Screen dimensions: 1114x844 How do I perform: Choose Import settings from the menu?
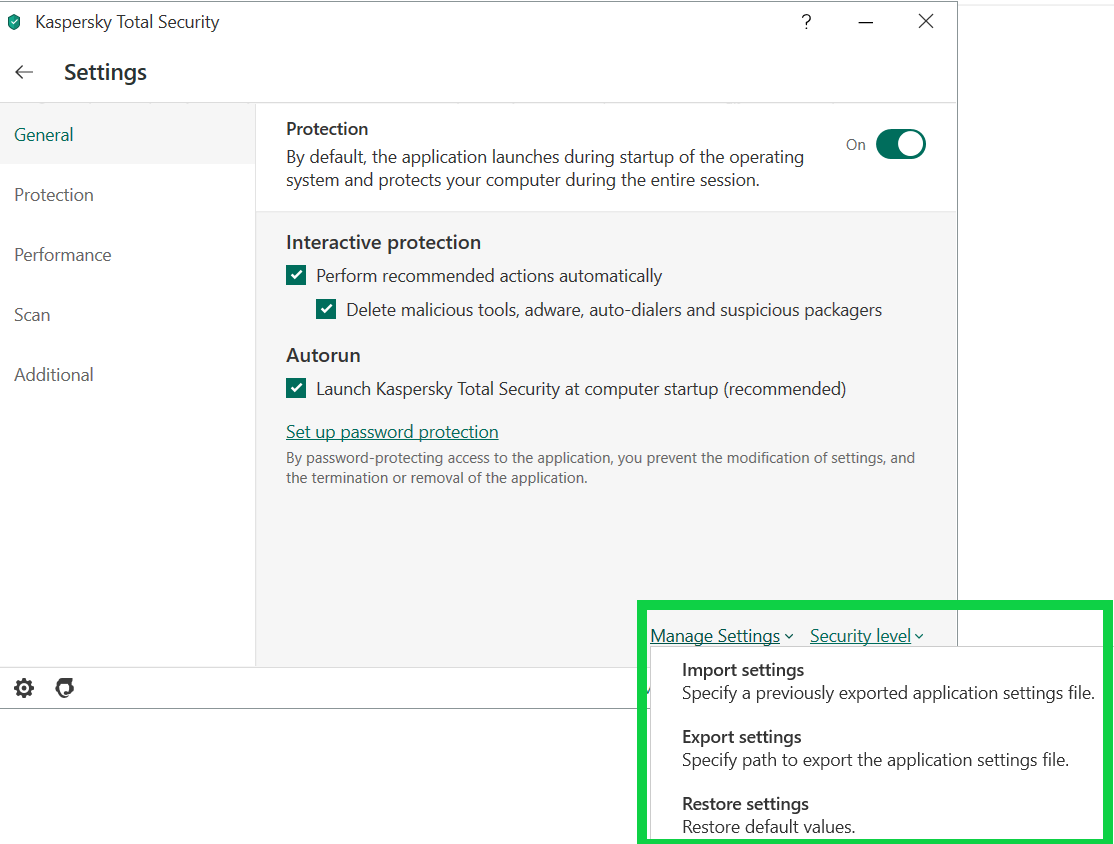tap(743, 670)
